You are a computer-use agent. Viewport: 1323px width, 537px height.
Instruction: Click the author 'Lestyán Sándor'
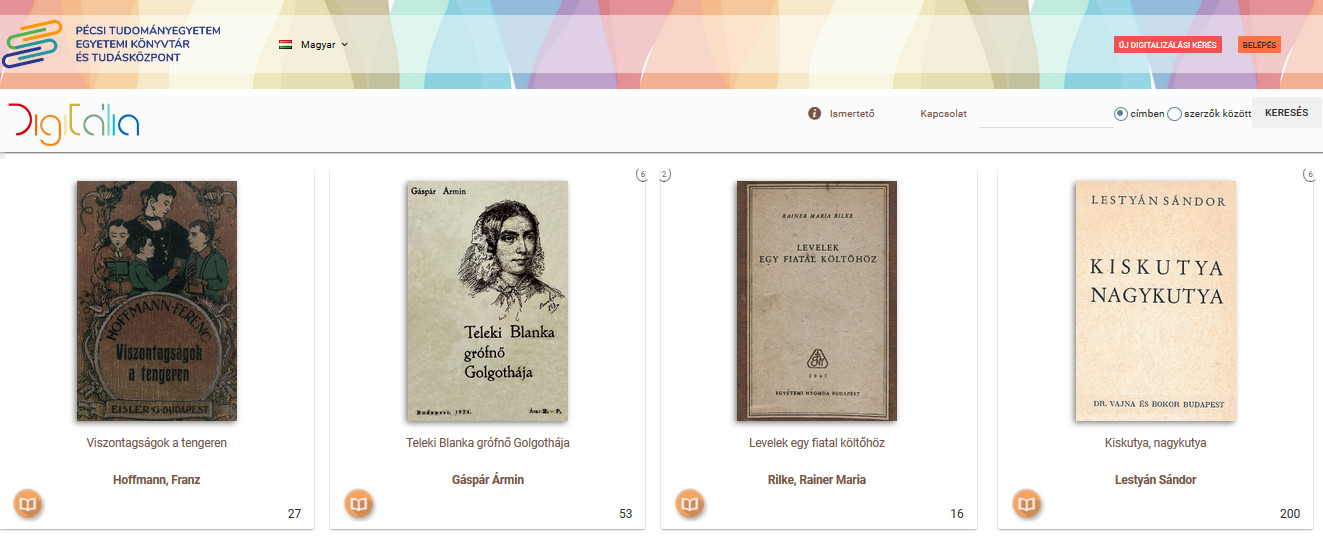[x=1155, y=480]
